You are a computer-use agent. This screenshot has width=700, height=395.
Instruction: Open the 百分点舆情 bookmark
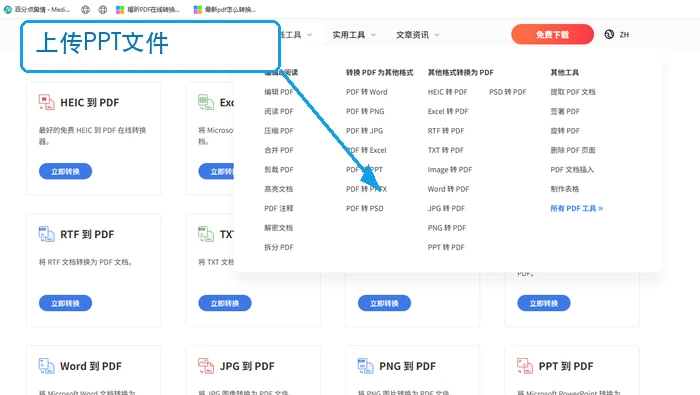(38, 9)
